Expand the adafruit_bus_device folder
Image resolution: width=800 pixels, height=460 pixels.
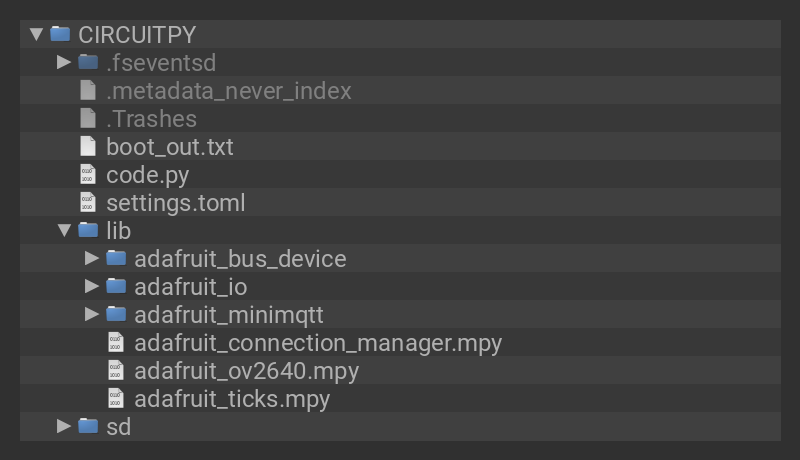pos(92,258)
